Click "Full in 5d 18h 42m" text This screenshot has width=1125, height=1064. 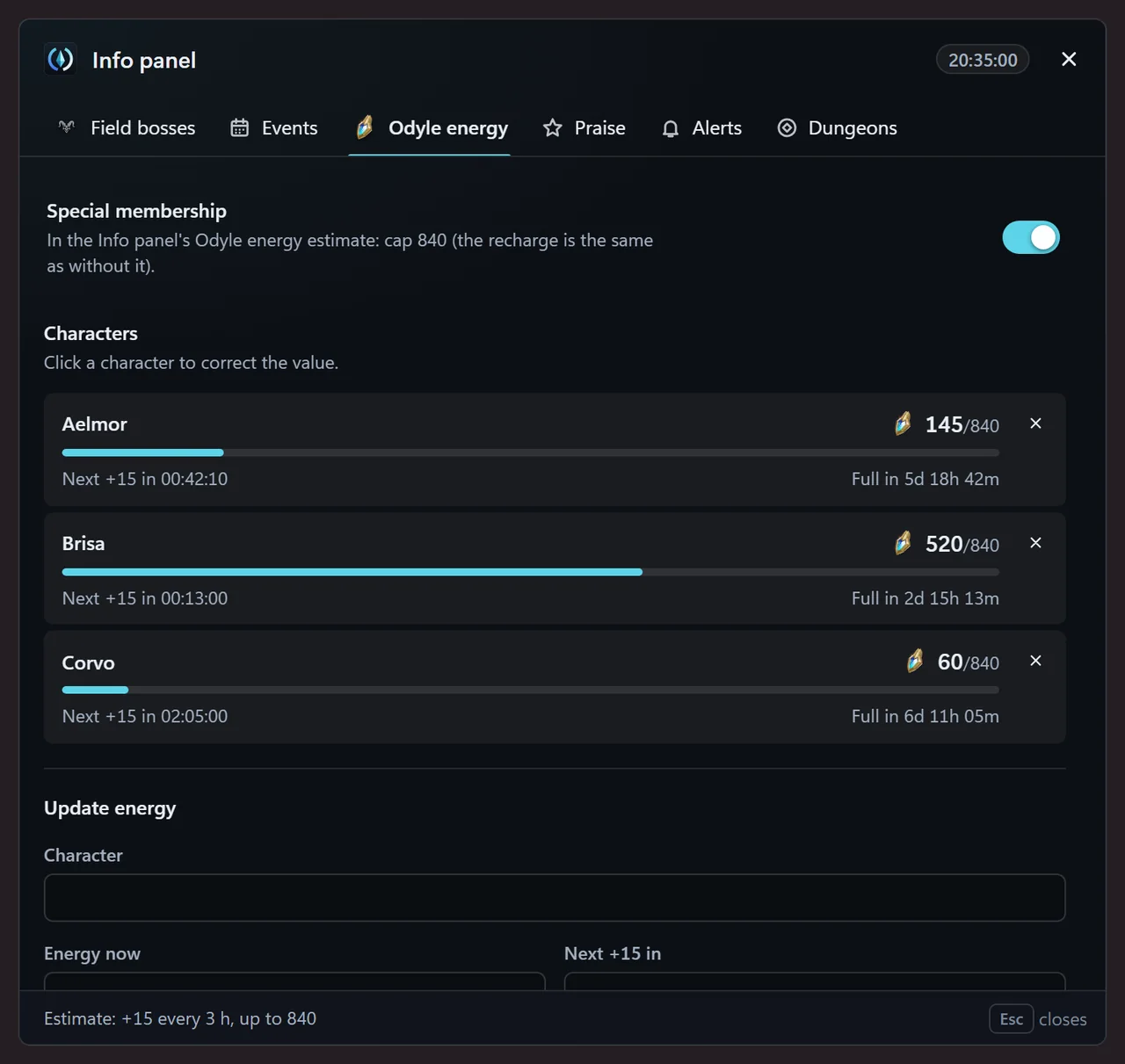925,479
